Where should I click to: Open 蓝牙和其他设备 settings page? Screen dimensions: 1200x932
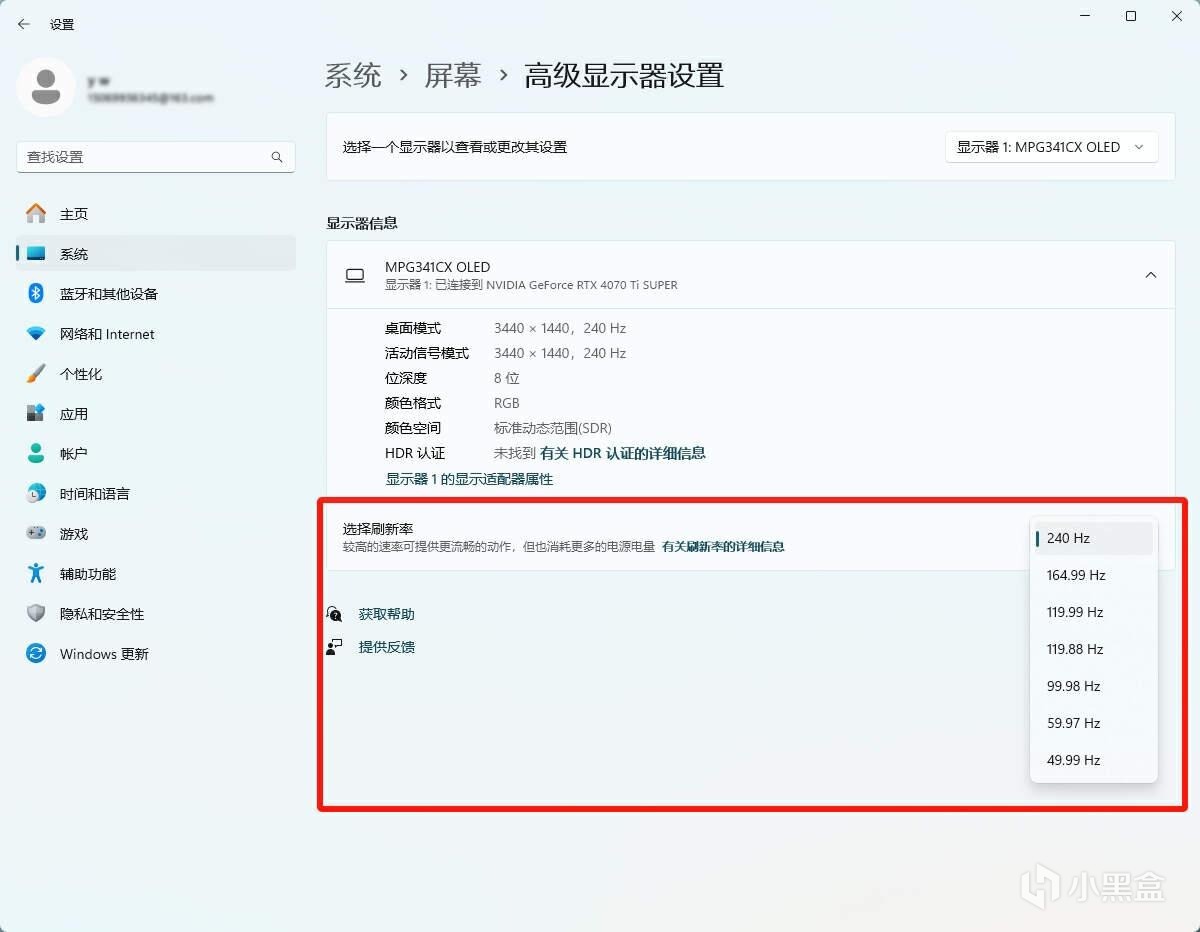[x=156, y=293]
